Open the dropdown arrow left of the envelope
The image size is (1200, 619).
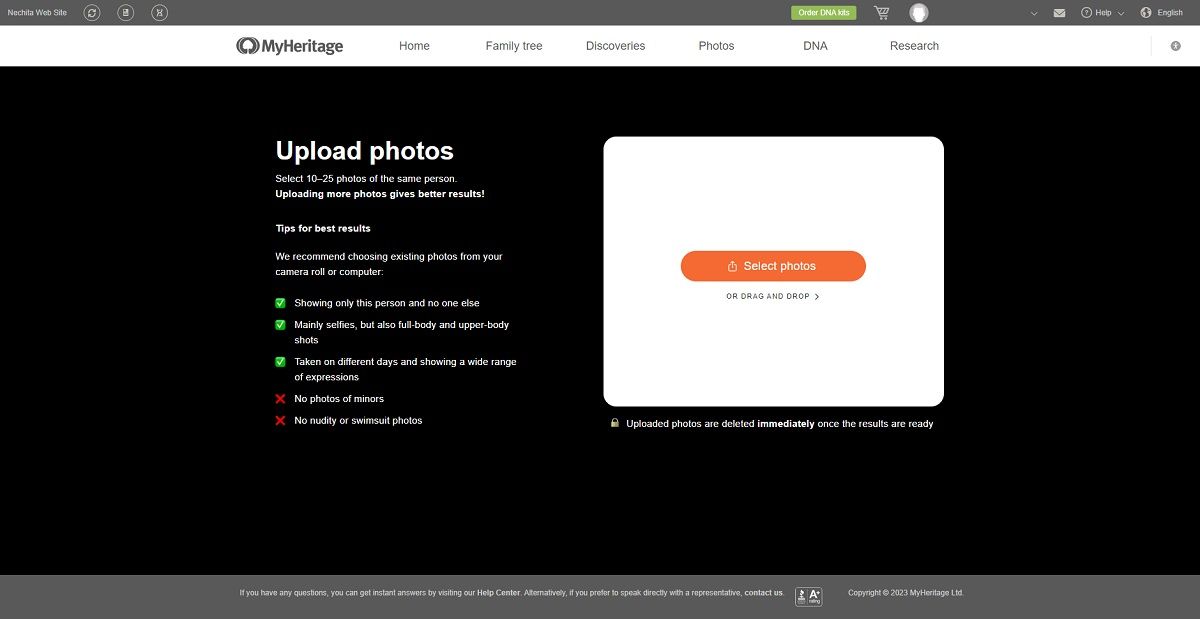point(1034,12)
